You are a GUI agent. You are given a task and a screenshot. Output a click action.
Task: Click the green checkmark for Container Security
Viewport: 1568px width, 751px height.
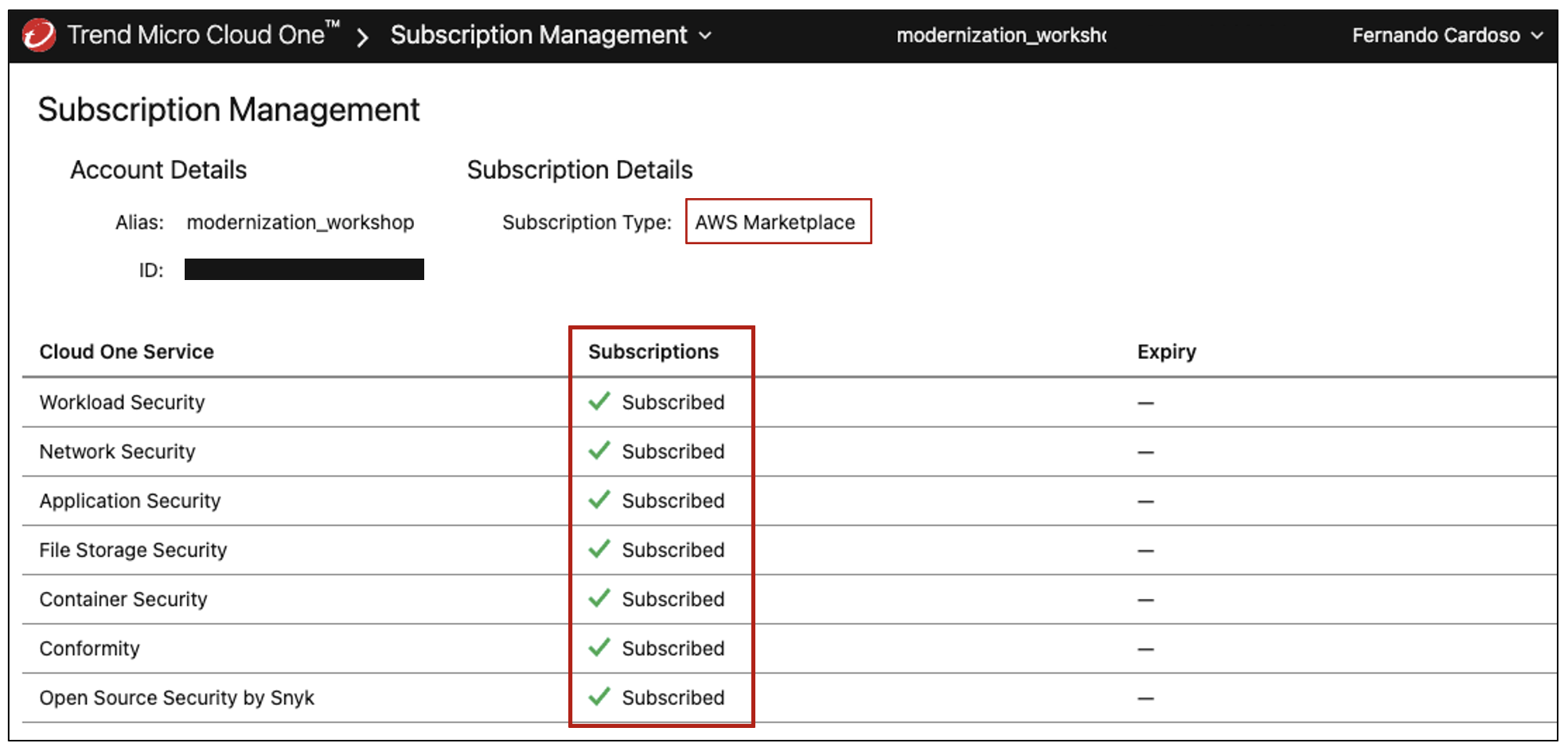click(599, 598)
